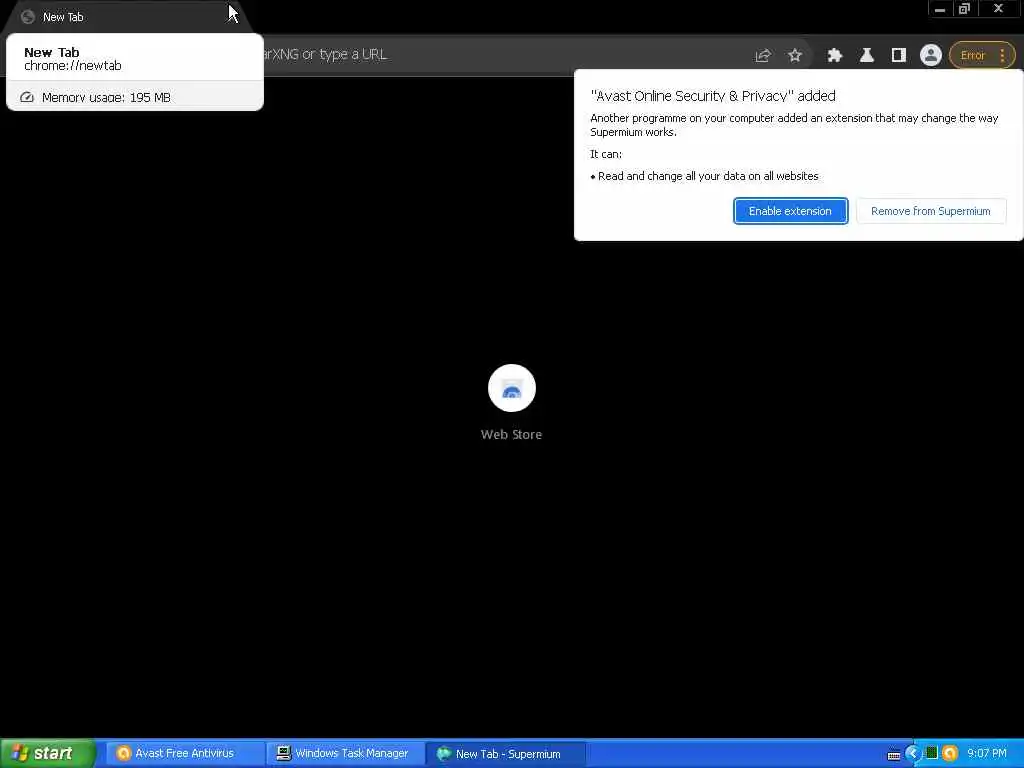
Task: Minimize the Supermium window
Action: tap(940, 9)
